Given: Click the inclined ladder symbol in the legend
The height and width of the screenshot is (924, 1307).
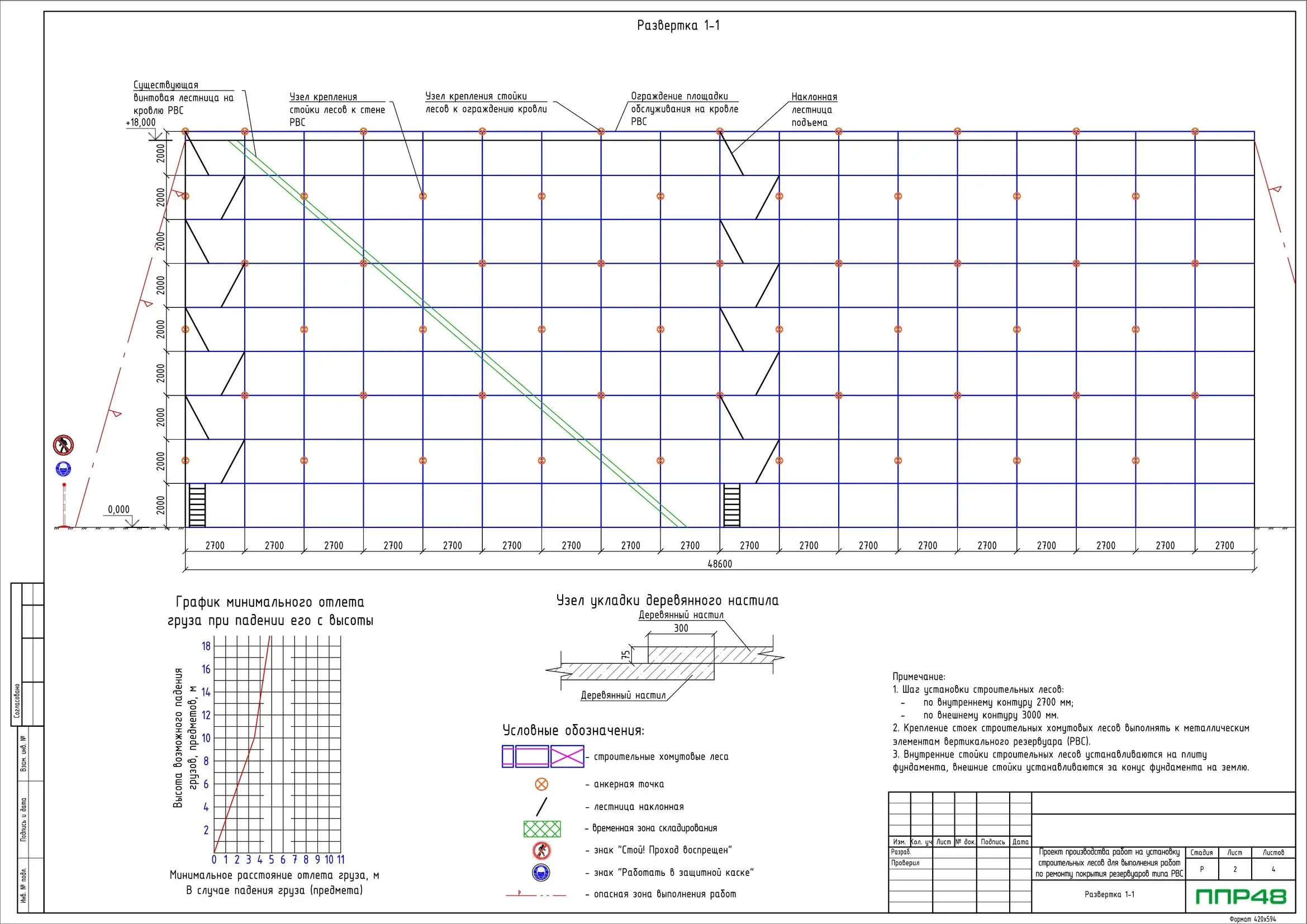Looking at the screenshot, I should pos(541,807).
